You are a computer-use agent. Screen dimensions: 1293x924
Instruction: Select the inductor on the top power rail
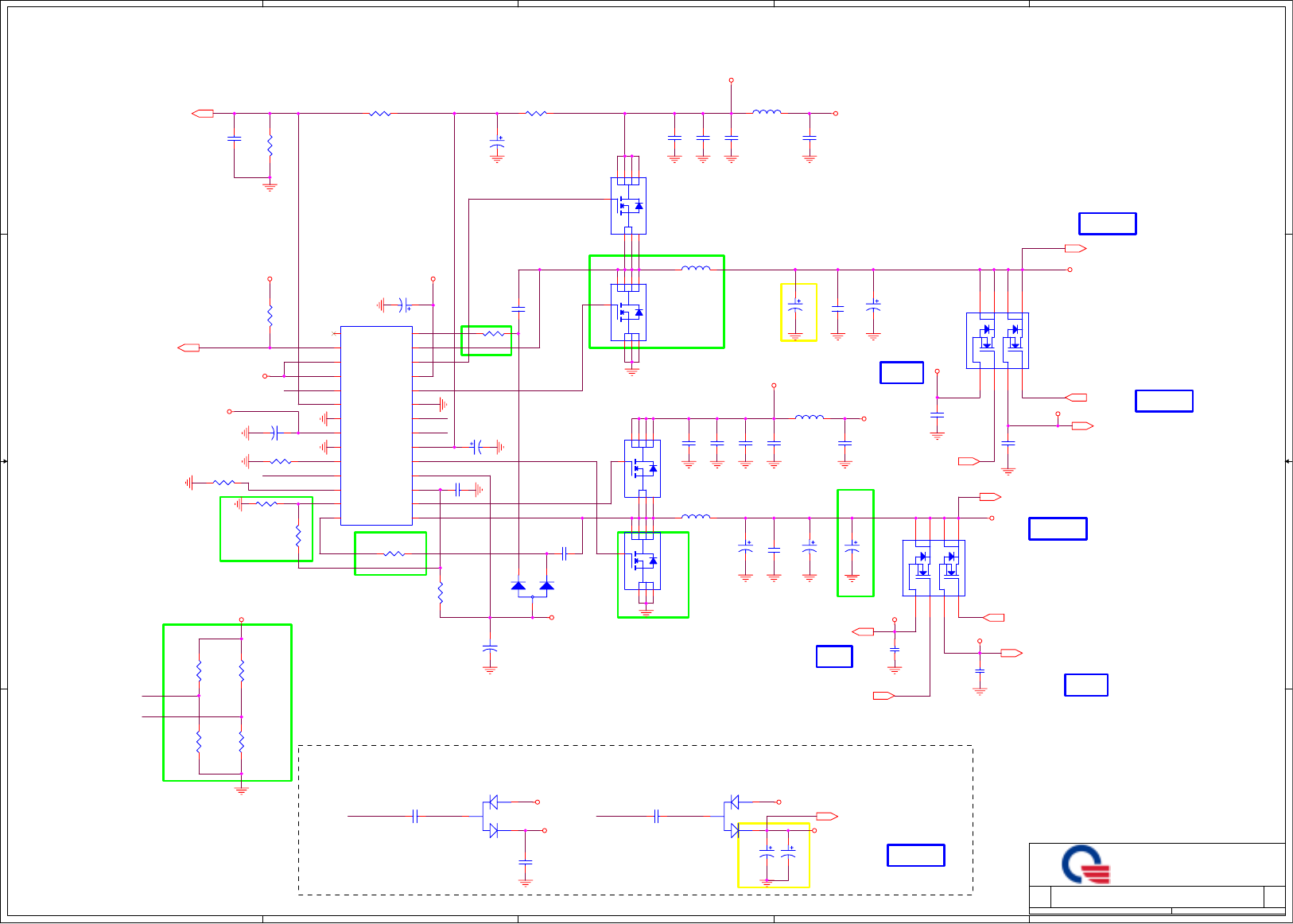click(767, 112)
